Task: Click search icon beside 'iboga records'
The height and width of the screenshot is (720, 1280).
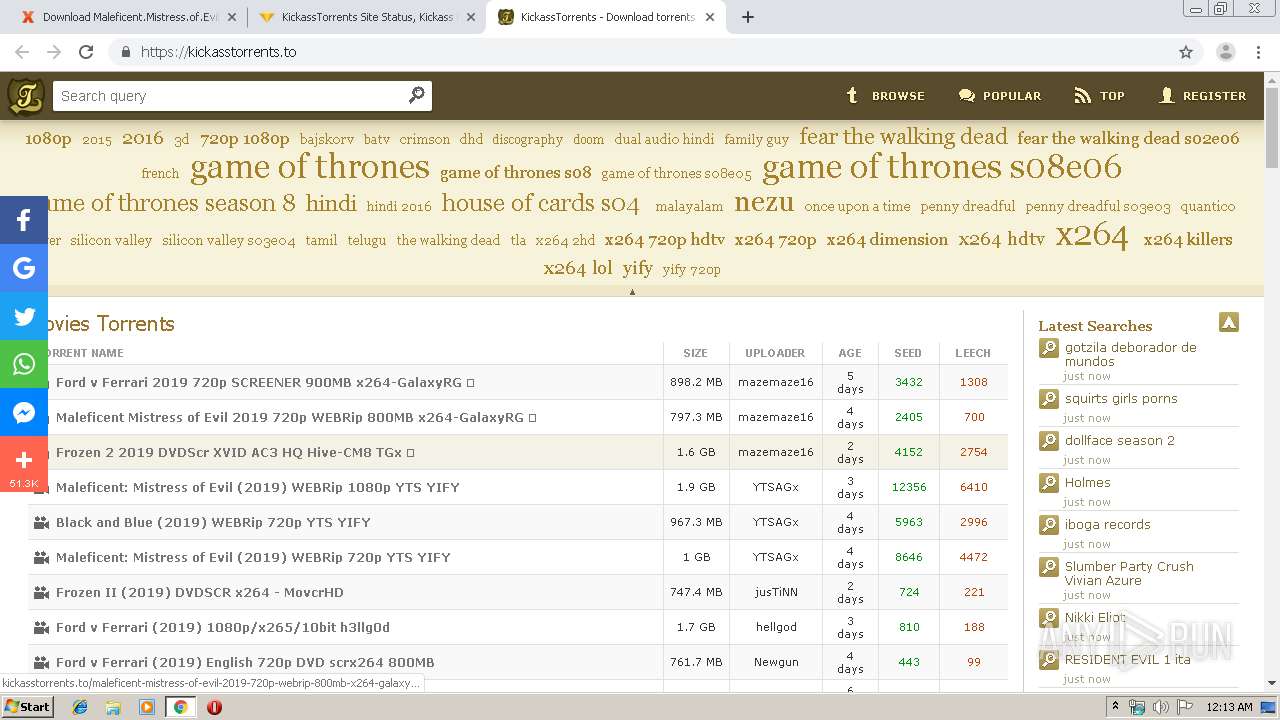Action: tap(1048, 525)
